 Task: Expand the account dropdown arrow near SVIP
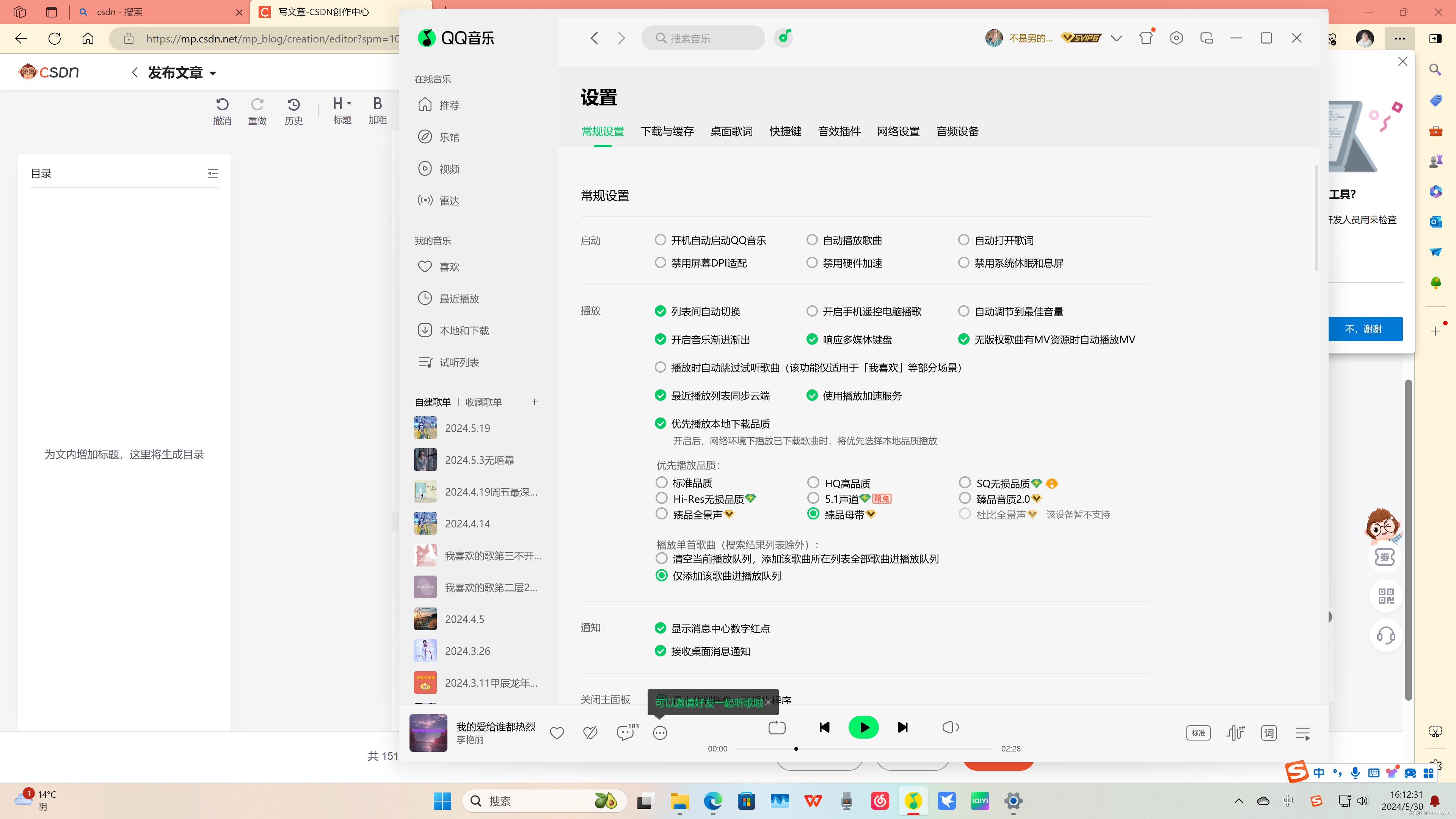coord(1116,38)
